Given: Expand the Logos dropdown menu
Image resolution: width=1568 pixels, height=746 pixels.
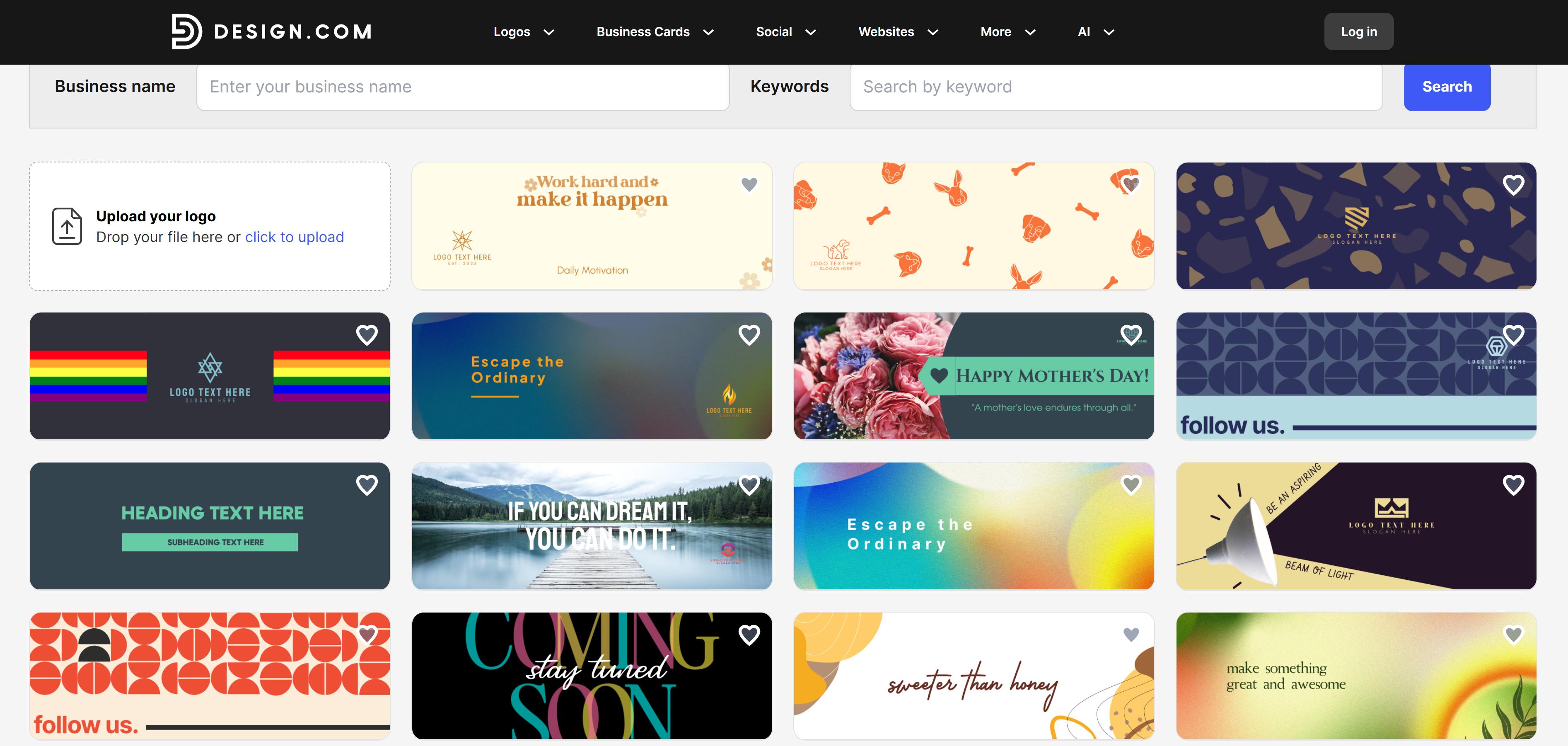Looking at the screenshot, I should point(524,31).
